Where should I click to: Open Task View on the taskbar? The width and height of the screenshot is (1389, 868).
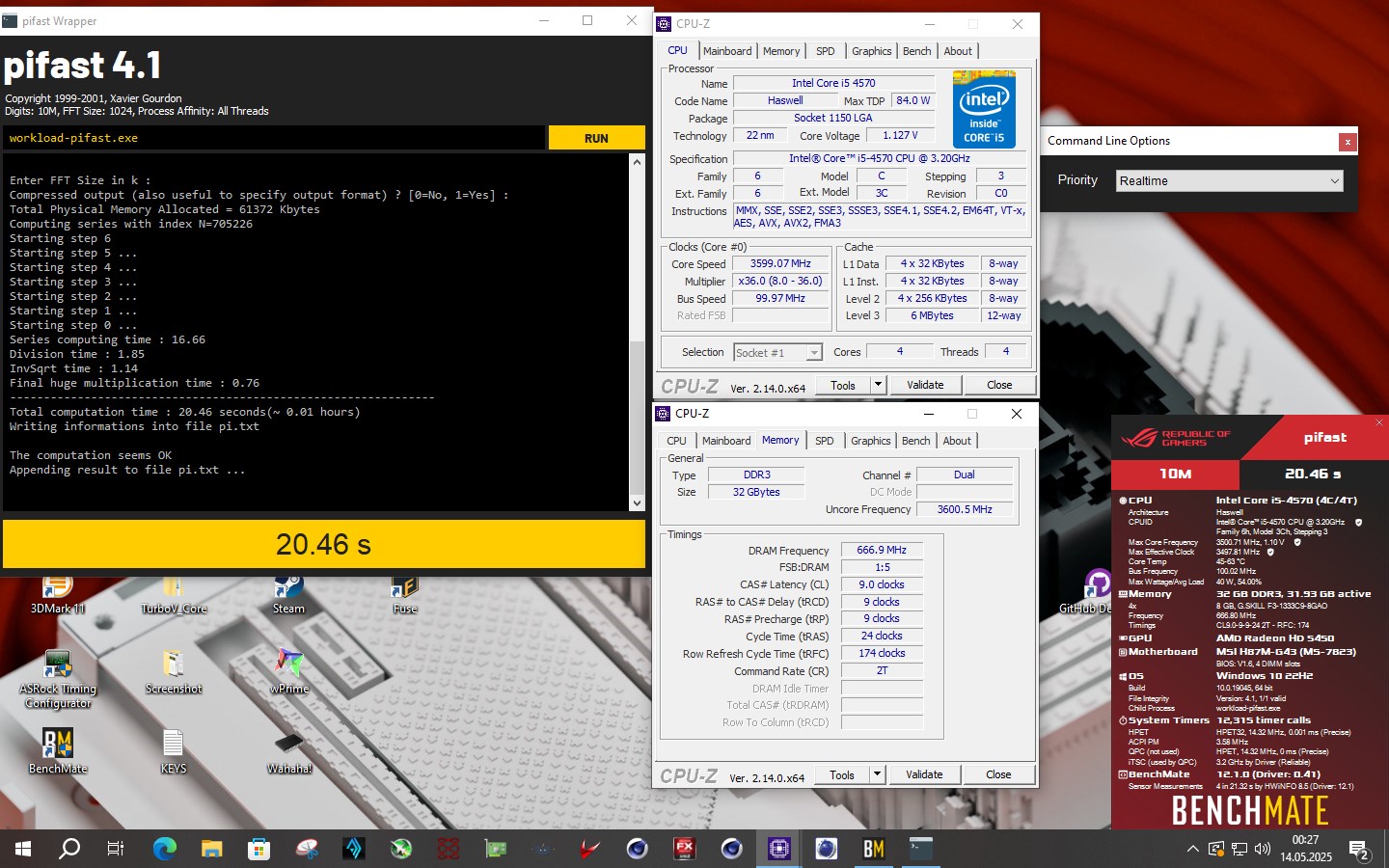tap(116, 849)
